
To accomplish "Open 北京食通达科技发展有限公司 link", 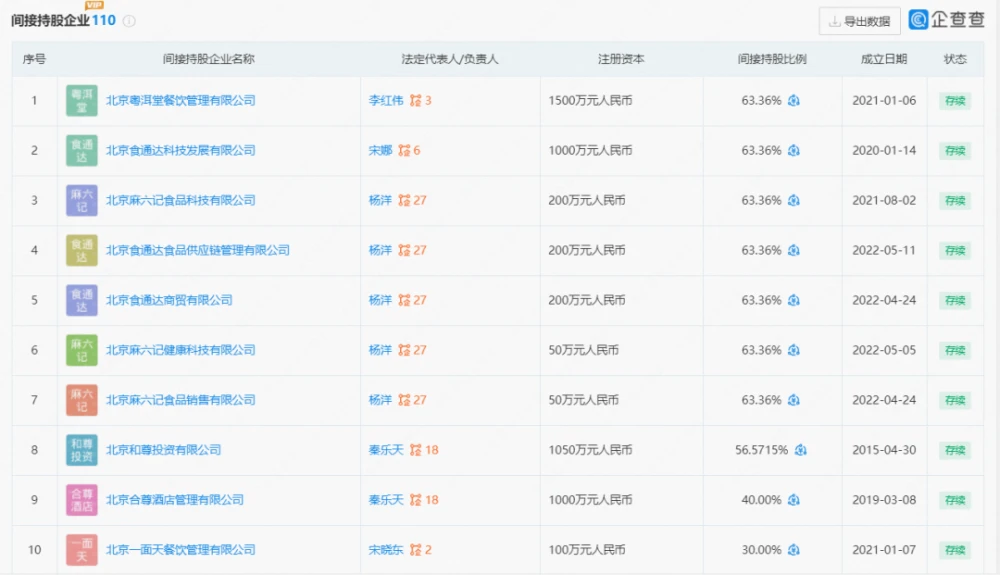I will (180, 150).
